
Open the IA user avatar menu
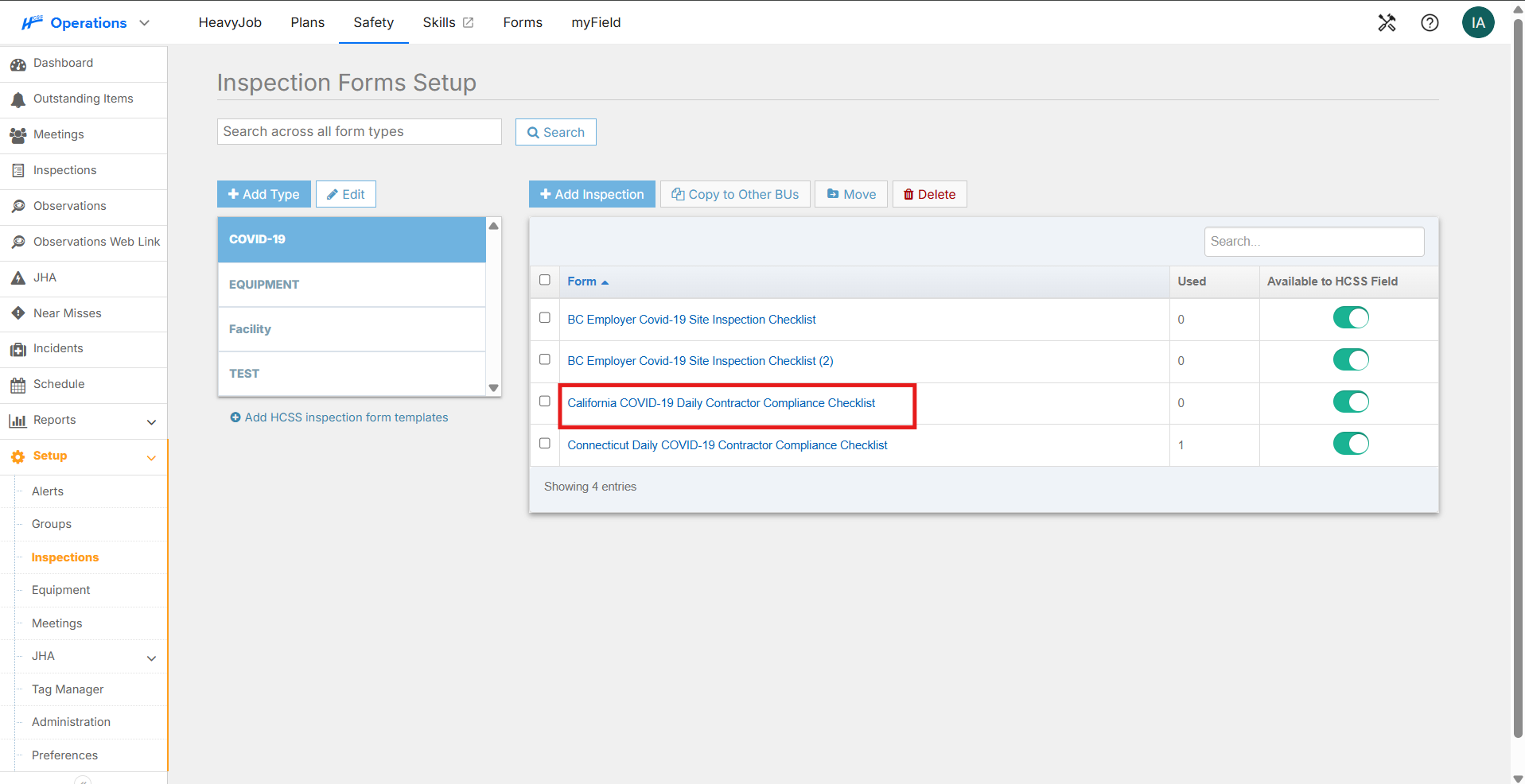(1478, 22)
